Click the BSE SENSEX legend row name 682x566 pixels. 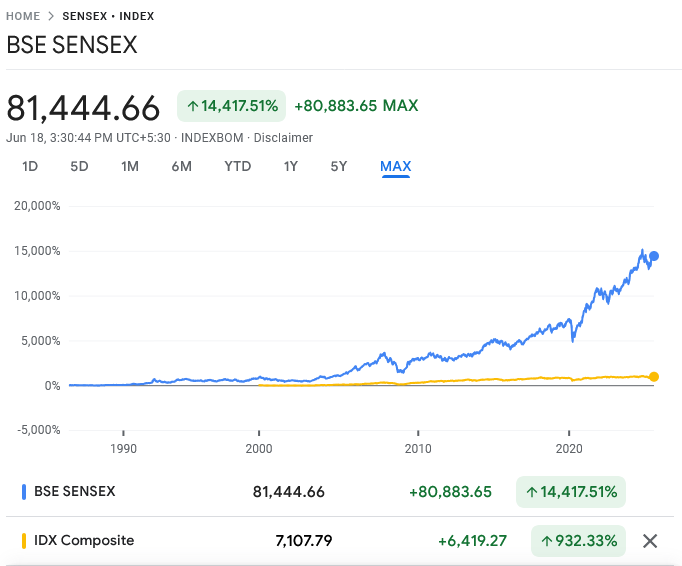(x=75, y=491)
